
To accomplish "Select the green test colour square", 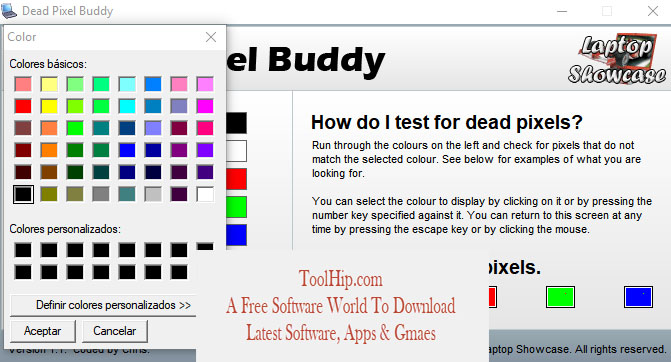I will click(237, 207).
